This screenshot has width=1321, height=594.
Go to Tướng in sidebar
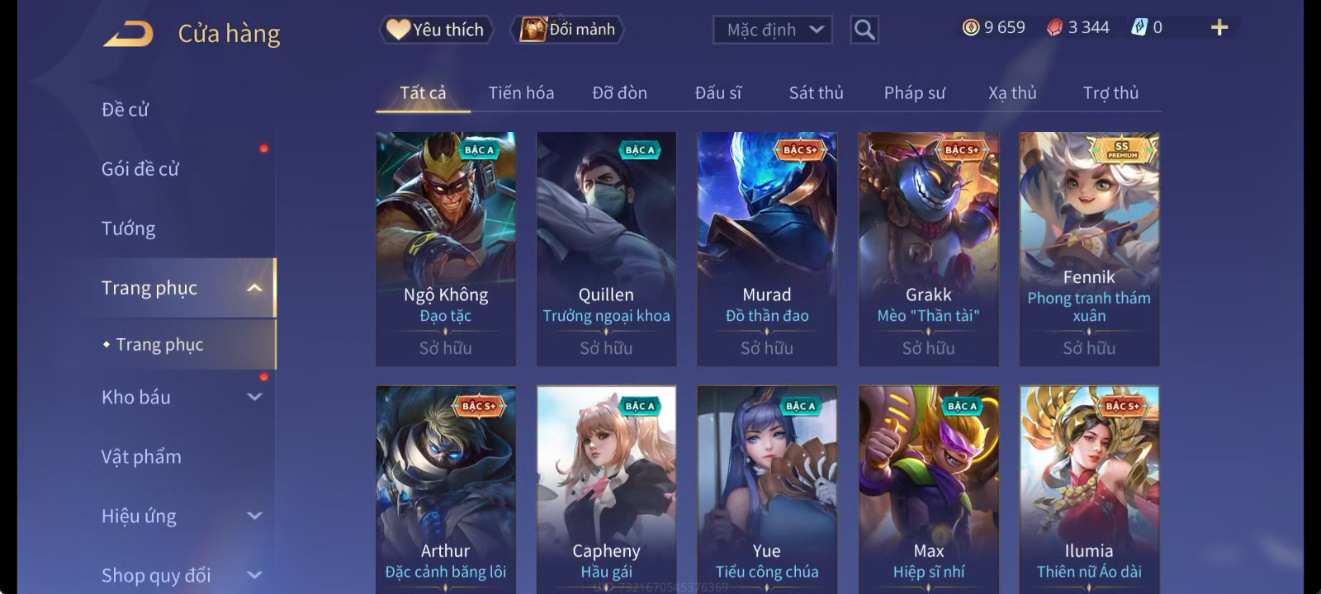[128, 228]
